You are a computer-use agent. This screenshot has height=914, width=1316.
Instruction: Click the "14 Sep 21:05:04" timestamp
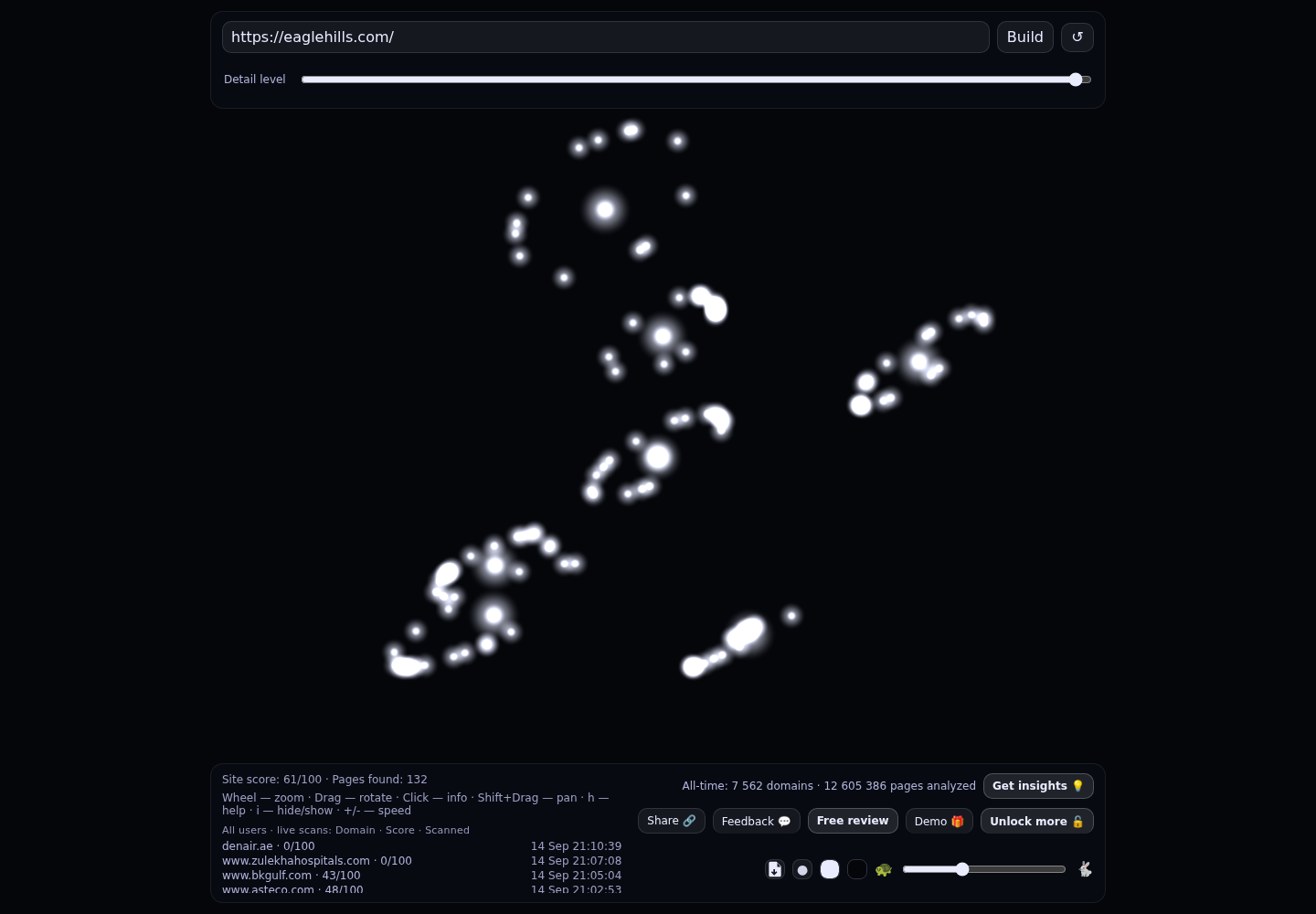coord(576,876)
